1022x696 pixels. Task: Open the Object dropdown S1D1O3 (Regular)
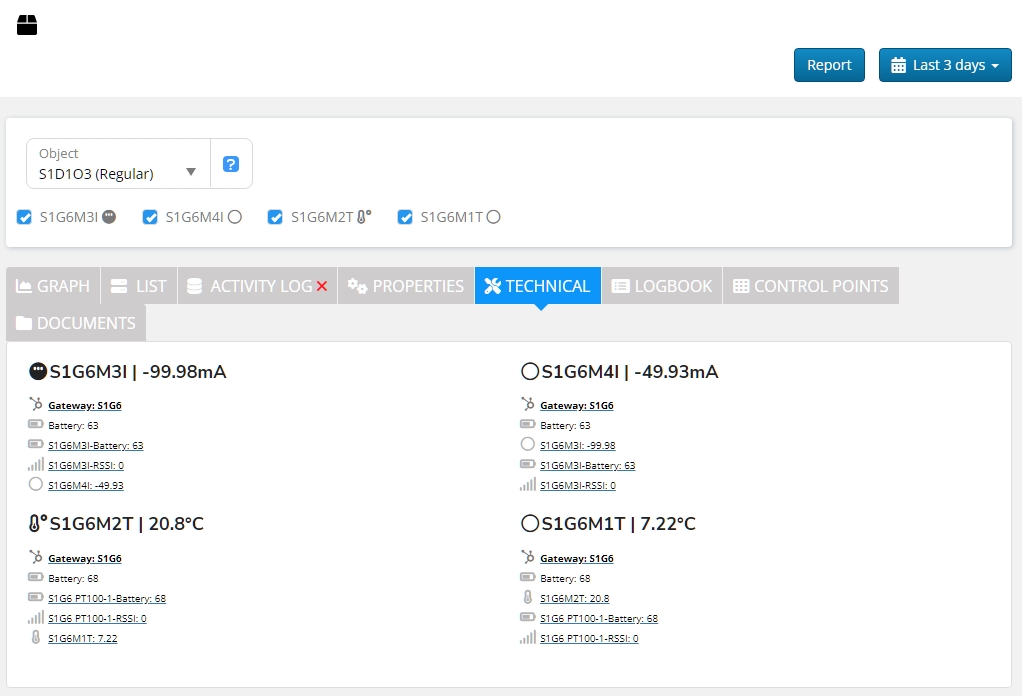pyautogui.click(x=118, y=164)
